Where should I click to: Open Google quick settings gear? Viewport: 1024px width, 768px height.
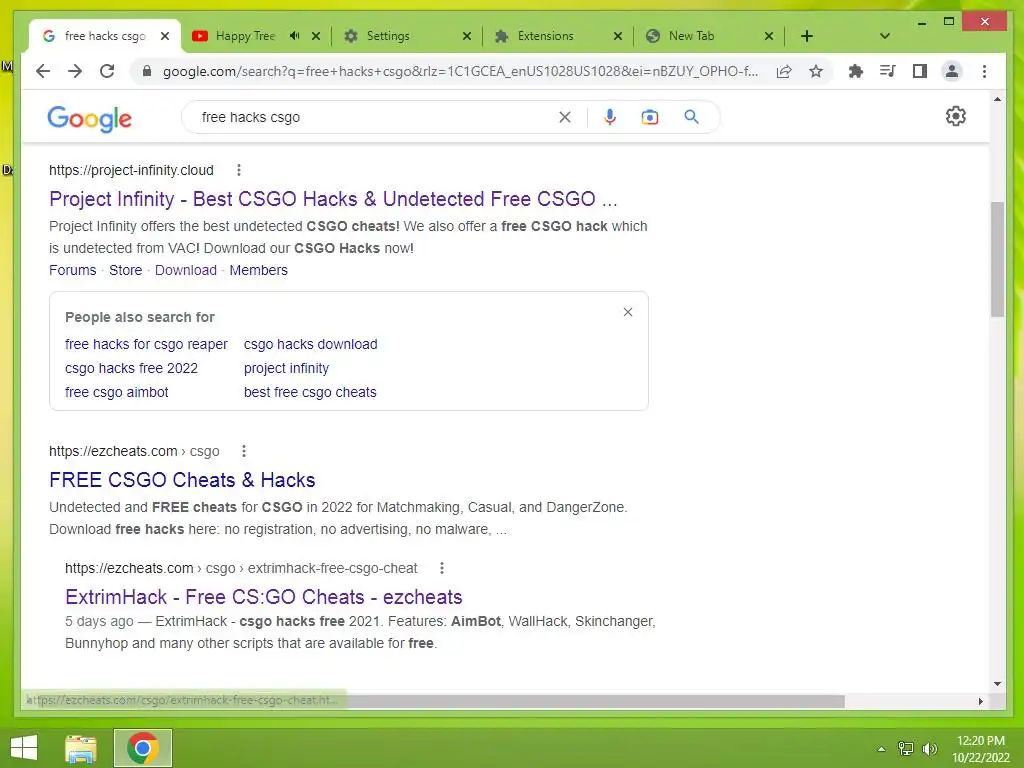pyautogui.click(x=955, y=116)
